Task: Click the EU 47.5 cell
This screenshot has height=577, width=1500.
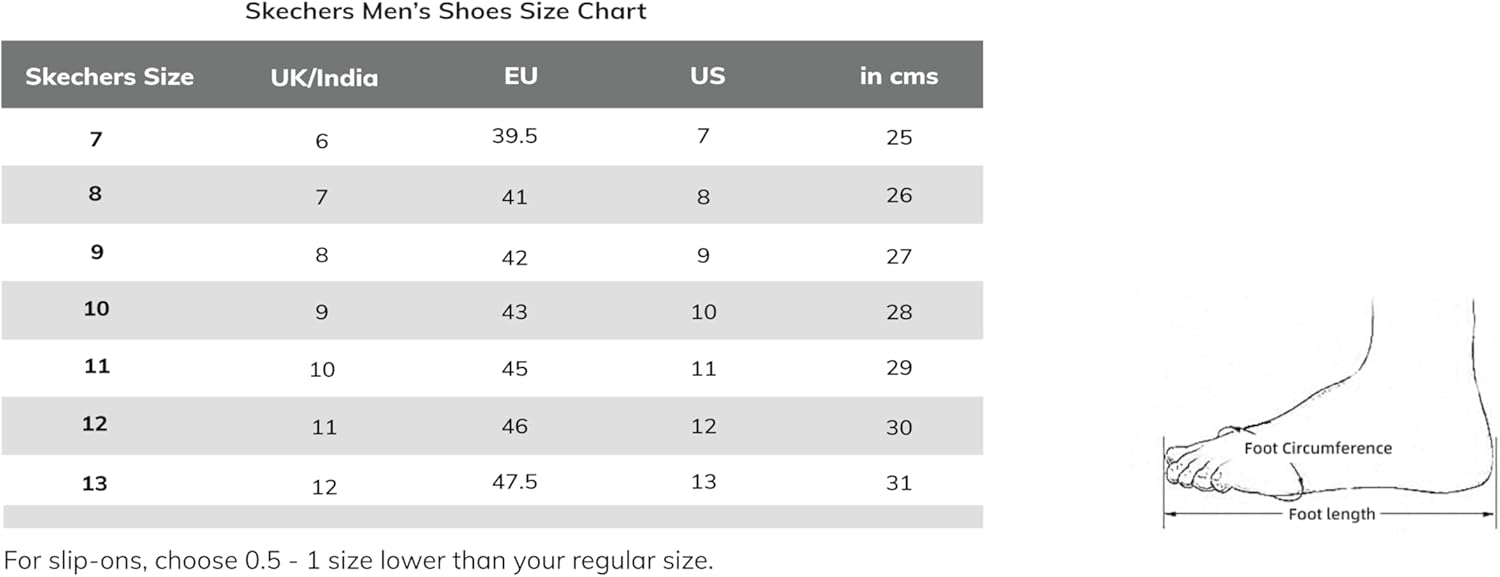Action: click(x=514, y=482)
